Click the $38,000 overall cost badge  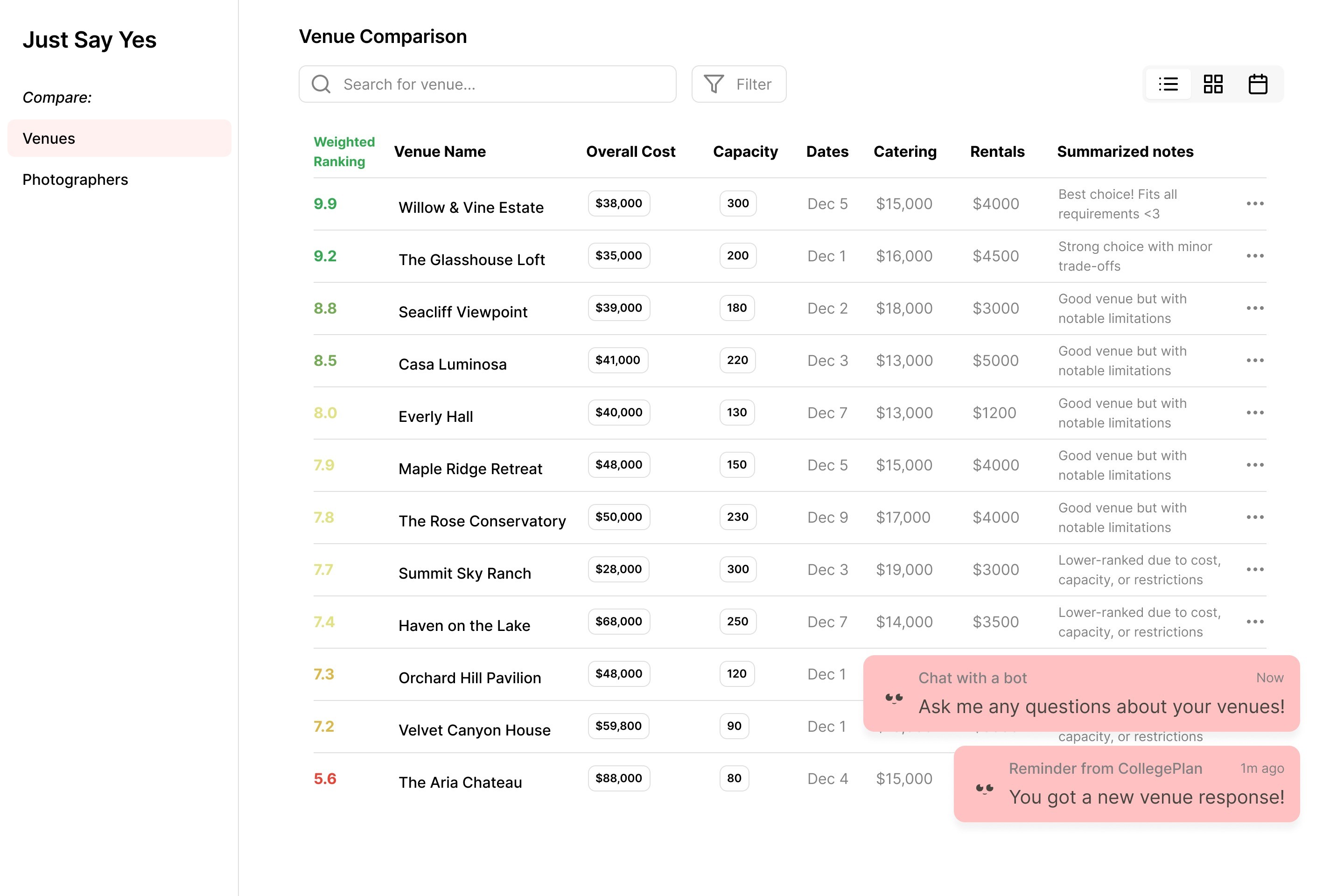[x=618, y=203]
